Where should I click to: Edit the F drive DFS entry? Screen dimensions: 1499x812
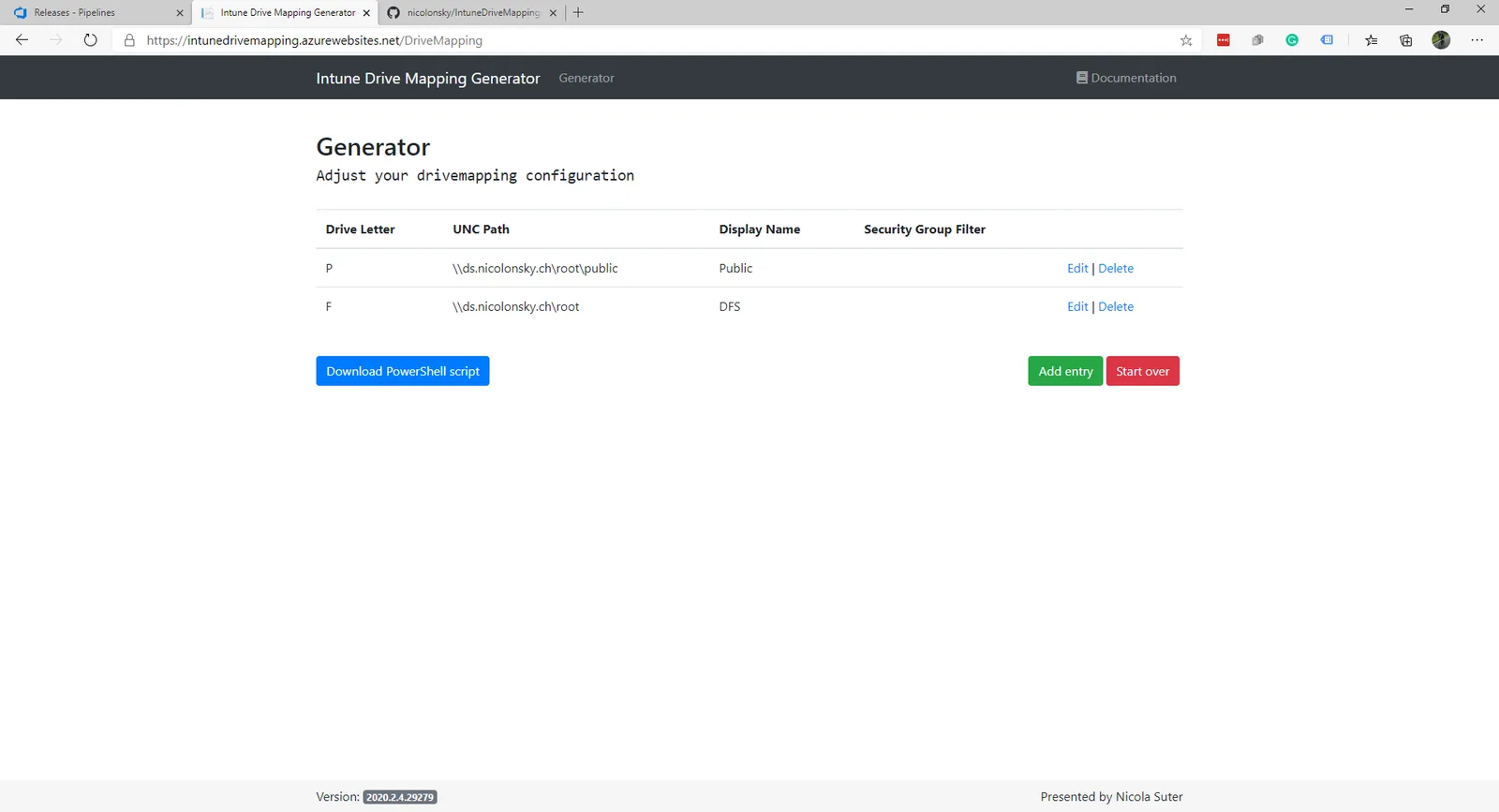1077,306
